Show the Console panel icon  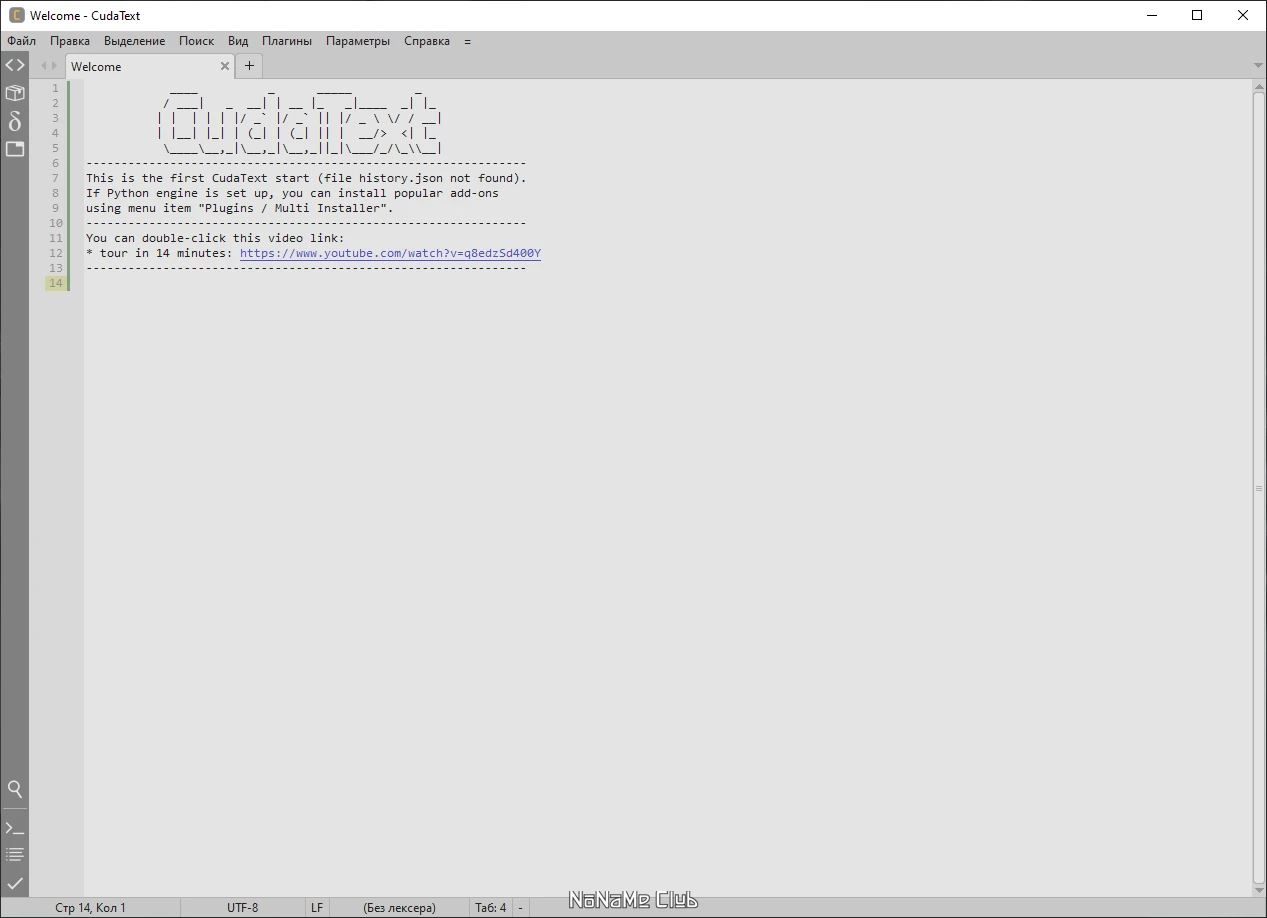point(15,828)
